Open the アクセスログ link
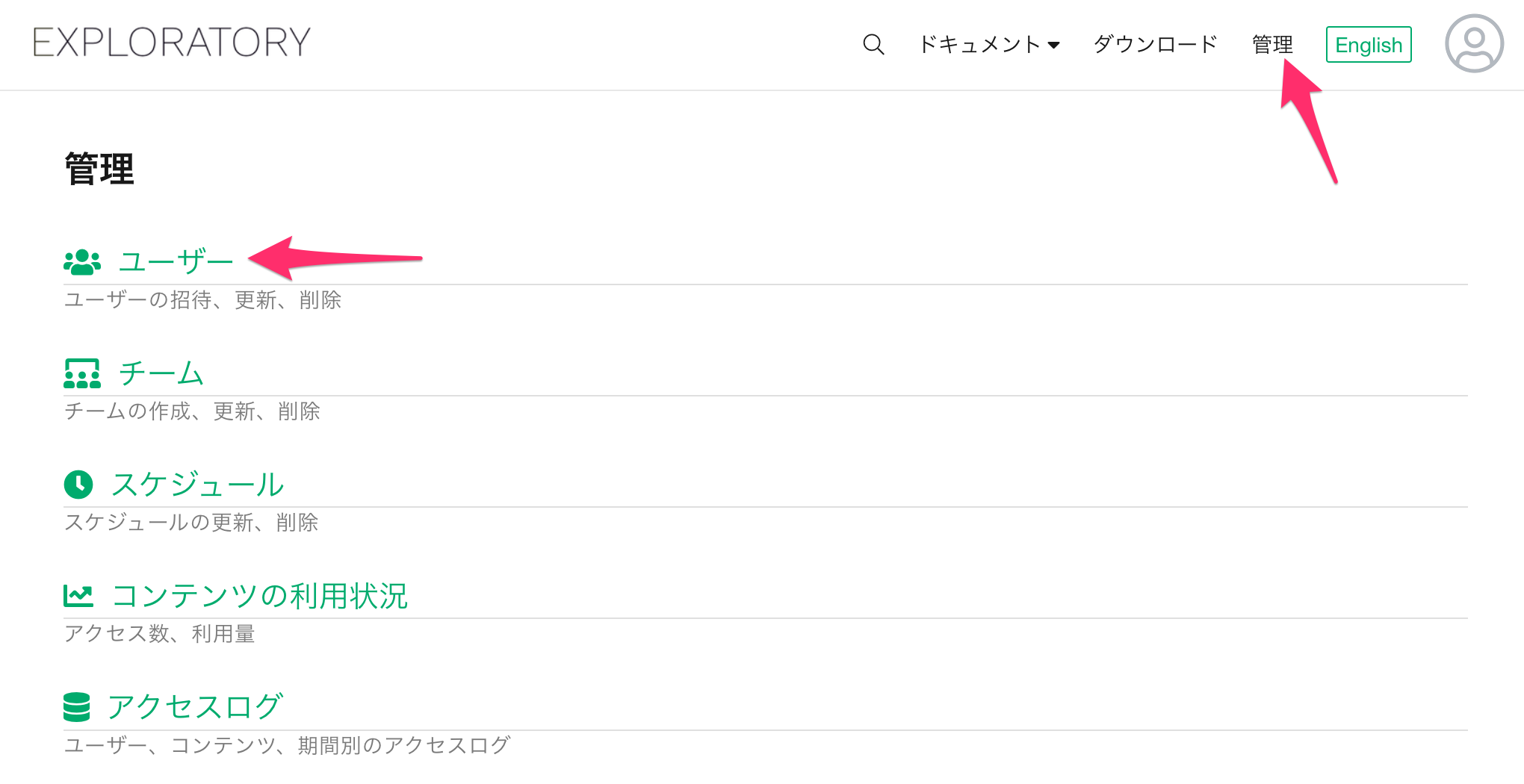The image size is (1524, 784). (x=195, y=707)
